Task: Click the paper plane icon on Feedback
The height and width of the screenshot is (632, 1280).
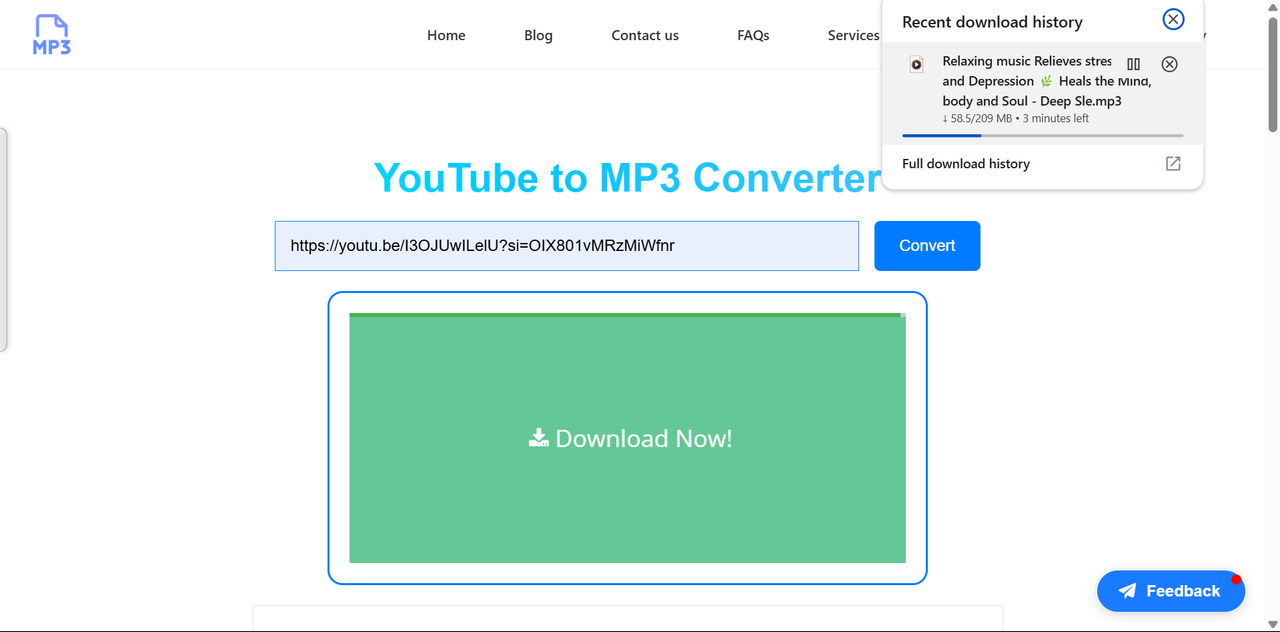Action: [1127, 591]
